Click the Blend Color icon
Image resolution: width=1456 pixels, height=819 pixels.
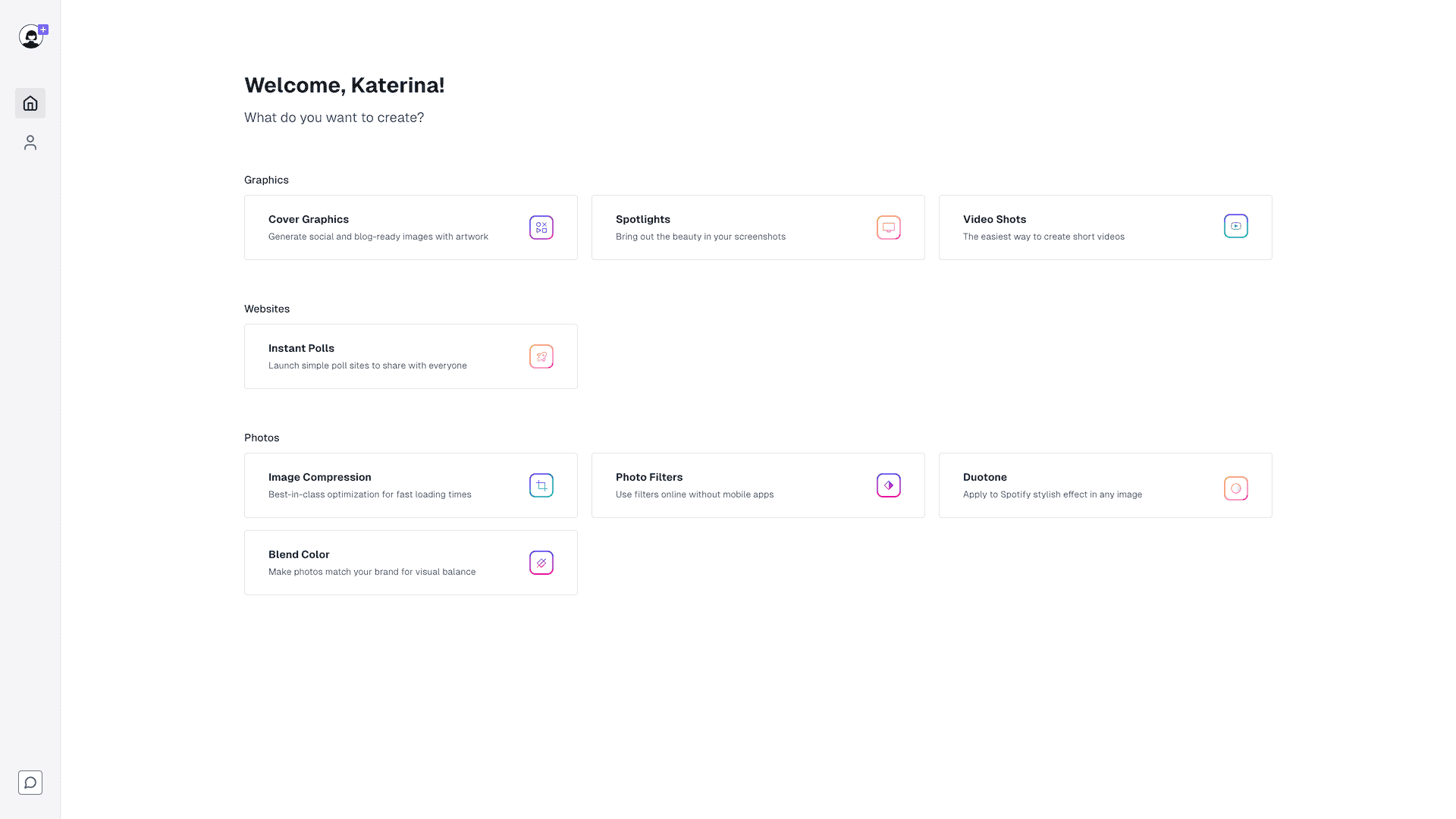pos(541,563)
